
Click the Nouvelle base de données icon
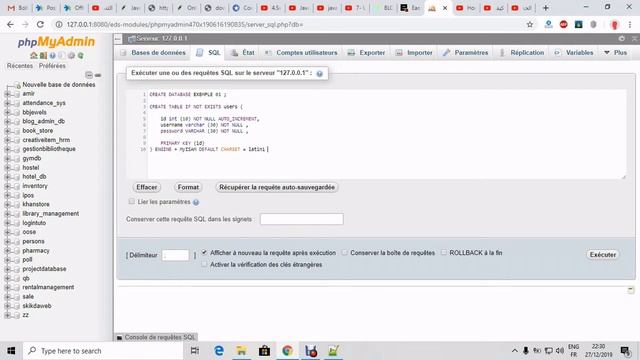[17, 85]
